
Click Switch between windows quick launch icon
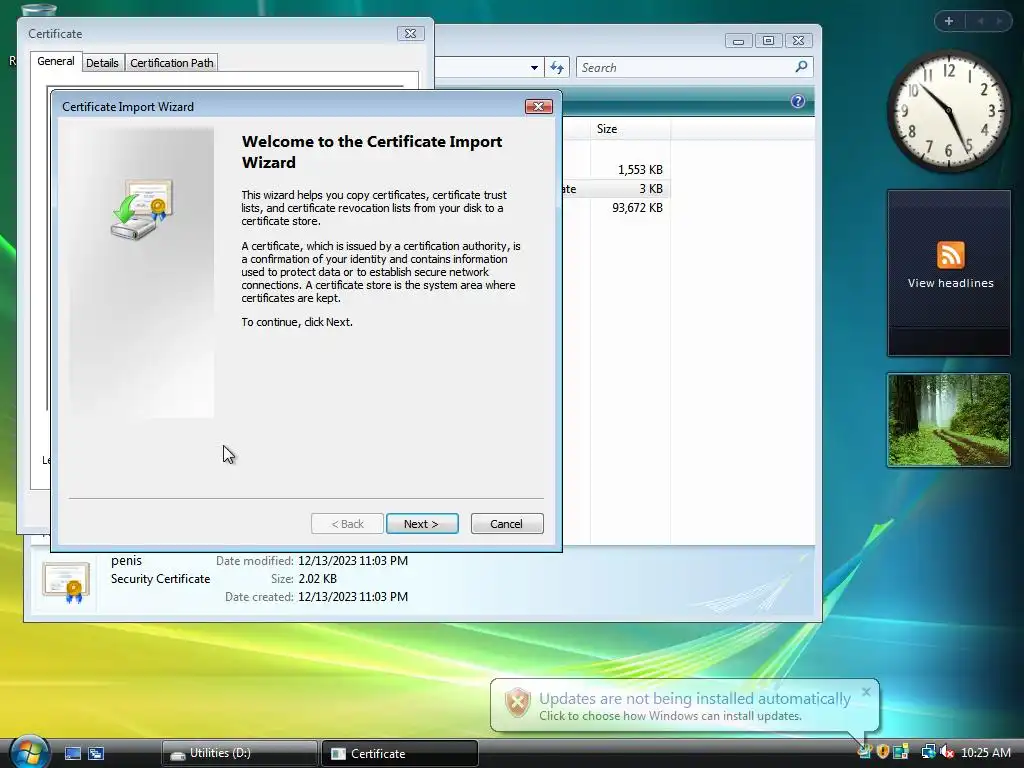point(96,753)
